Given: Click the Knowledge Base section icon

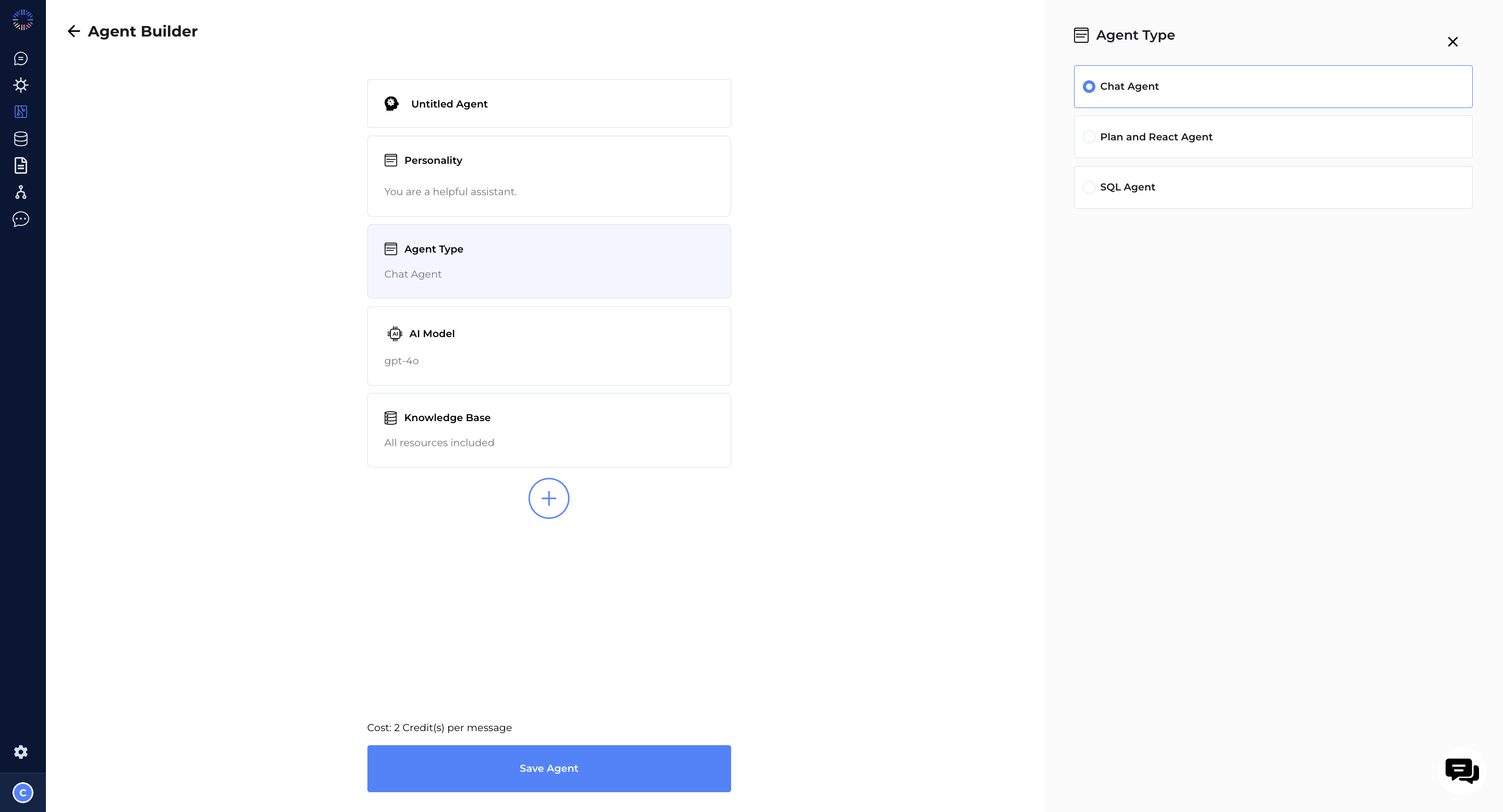Looking at the screenshot, I should [390, 417].
